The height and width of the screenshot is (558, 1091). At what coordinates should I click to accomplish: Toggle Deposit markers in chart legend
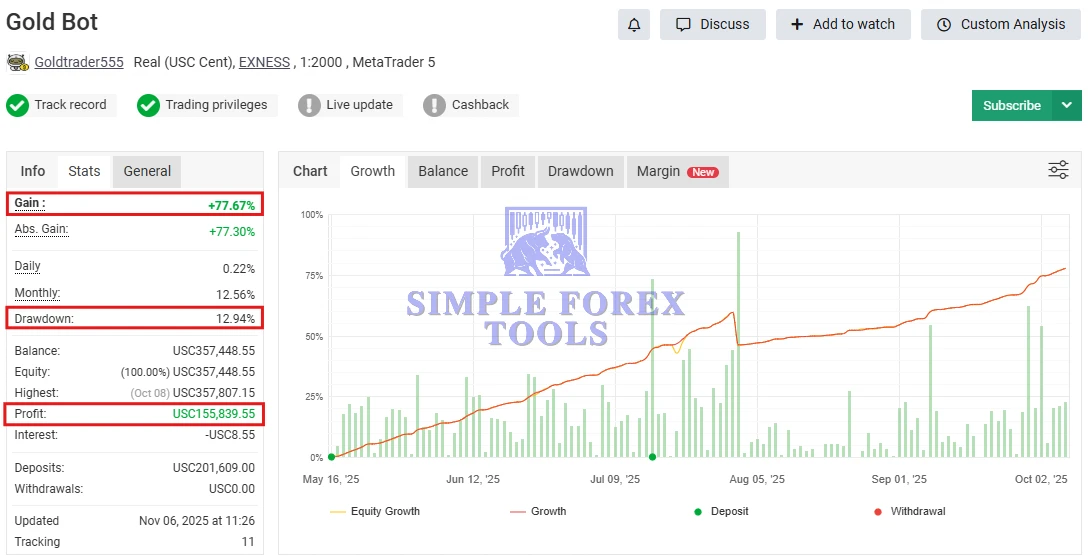[724, 511]
